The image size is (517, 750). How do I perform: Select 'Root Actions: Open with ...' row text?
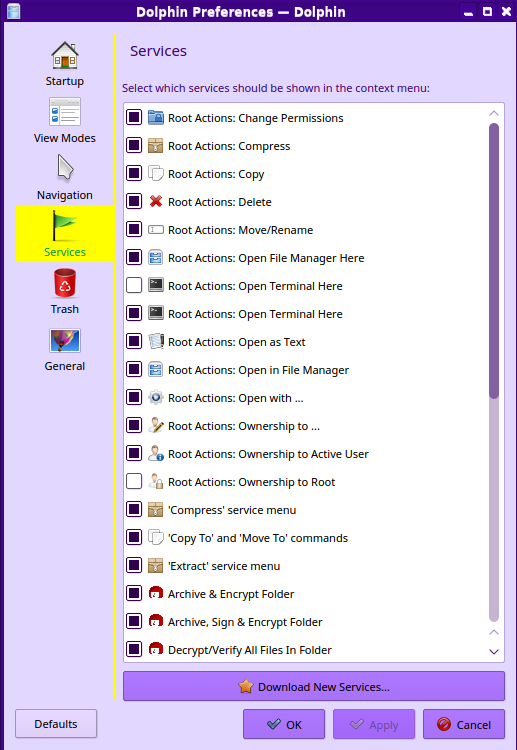(236, 398)
